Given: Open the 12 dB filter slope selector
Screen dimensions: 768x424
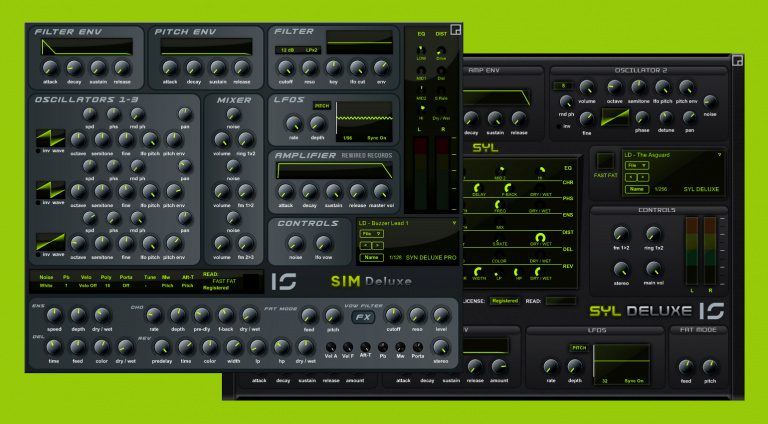Looking at the screenshot, I should 288,50.
